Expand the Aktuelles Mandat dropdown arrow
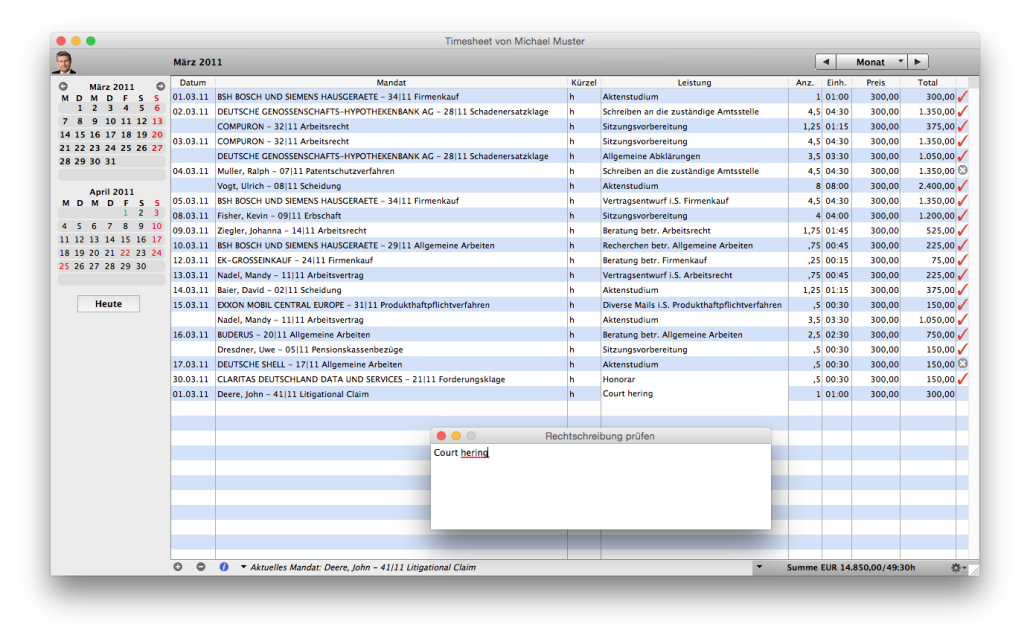 [244, 567]
